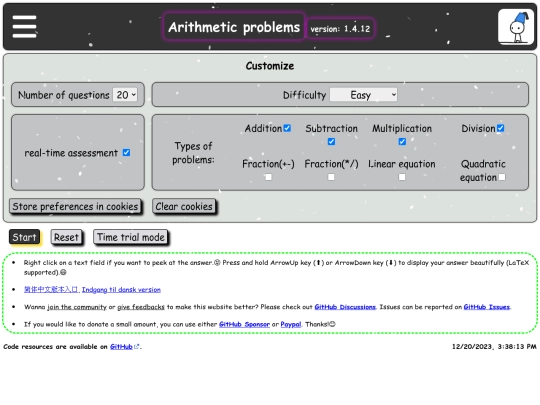Image resolution: width=540 pixels, height=405 pixels.
Task: Open the Difficulty dropdown showing Easy
Action: click(x=363, y=95)
